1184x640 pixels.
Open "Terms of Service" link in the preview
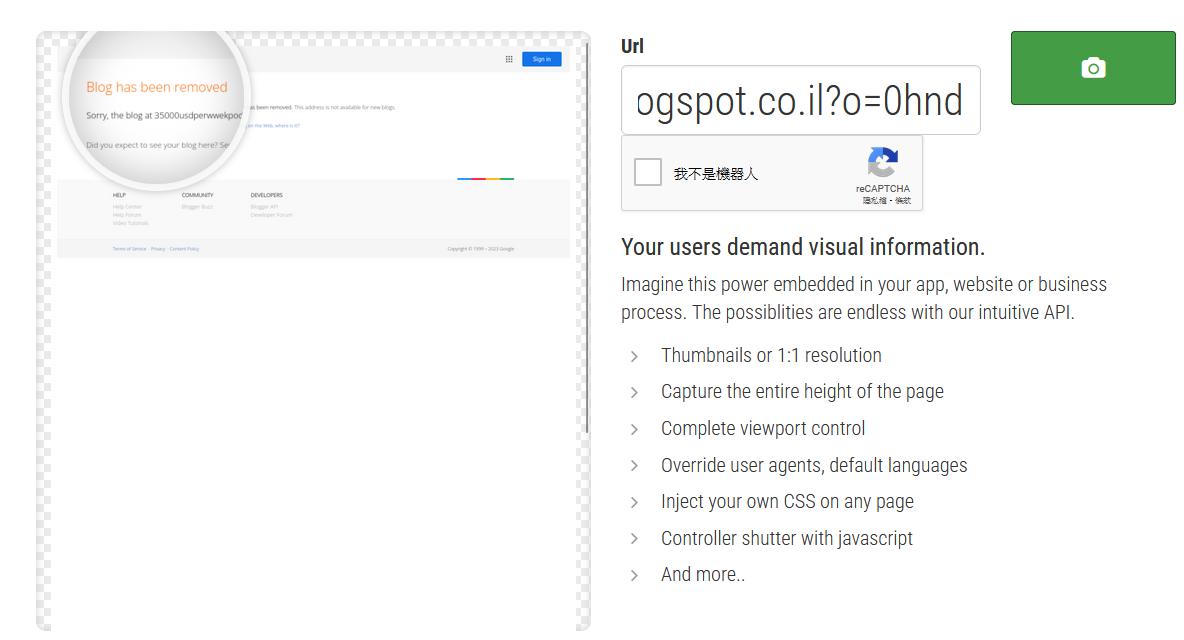[x=130, y=248]
